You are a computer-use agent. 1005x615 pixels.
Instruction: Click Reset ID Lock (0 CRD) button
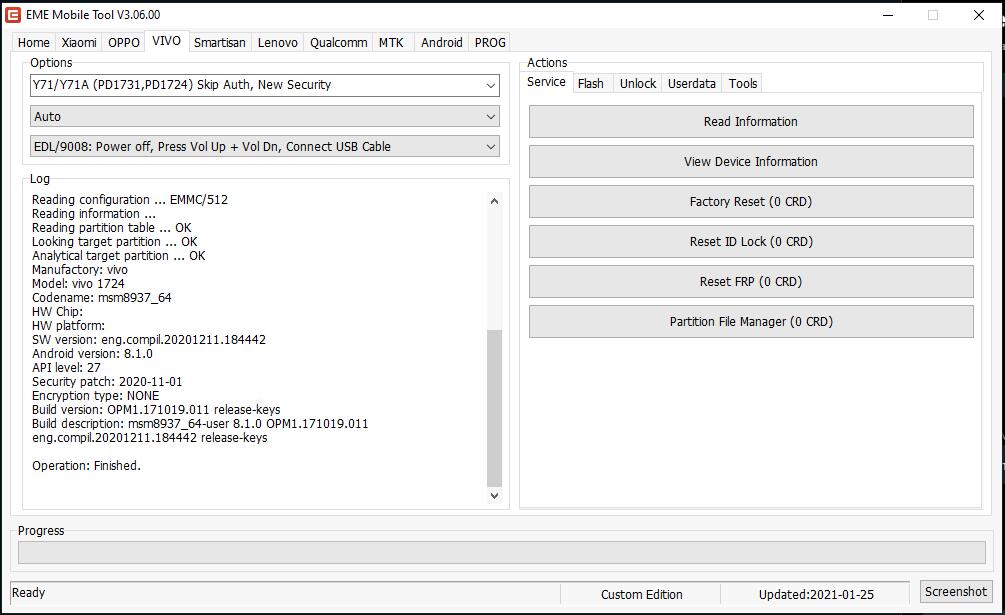click(751, 242)
